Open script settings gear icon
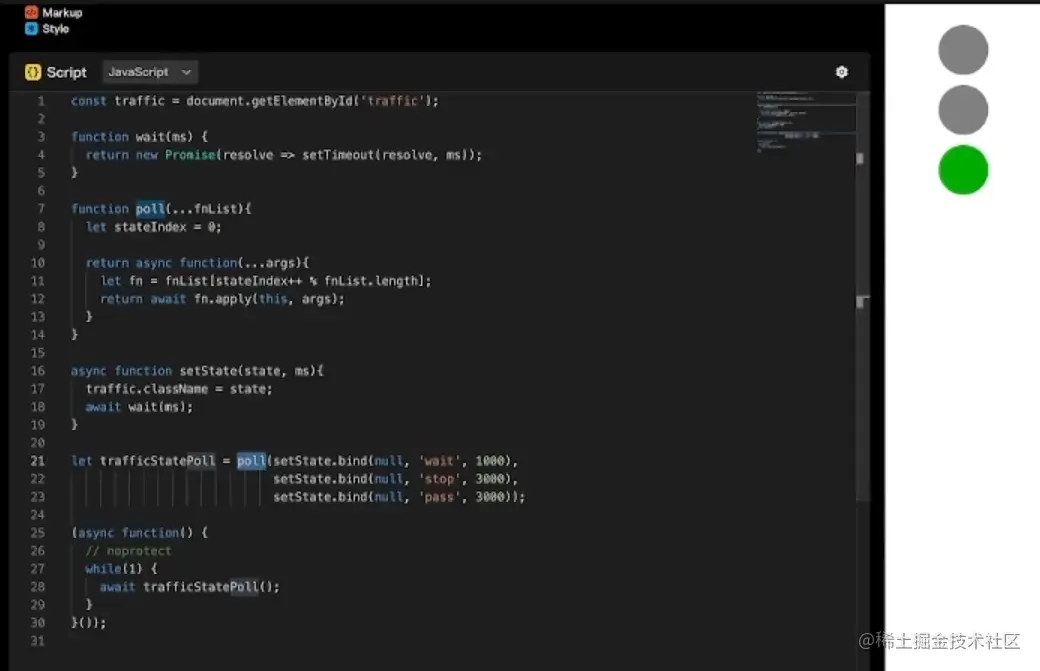Screen dimensions: 1040x671 coord(842,72)
